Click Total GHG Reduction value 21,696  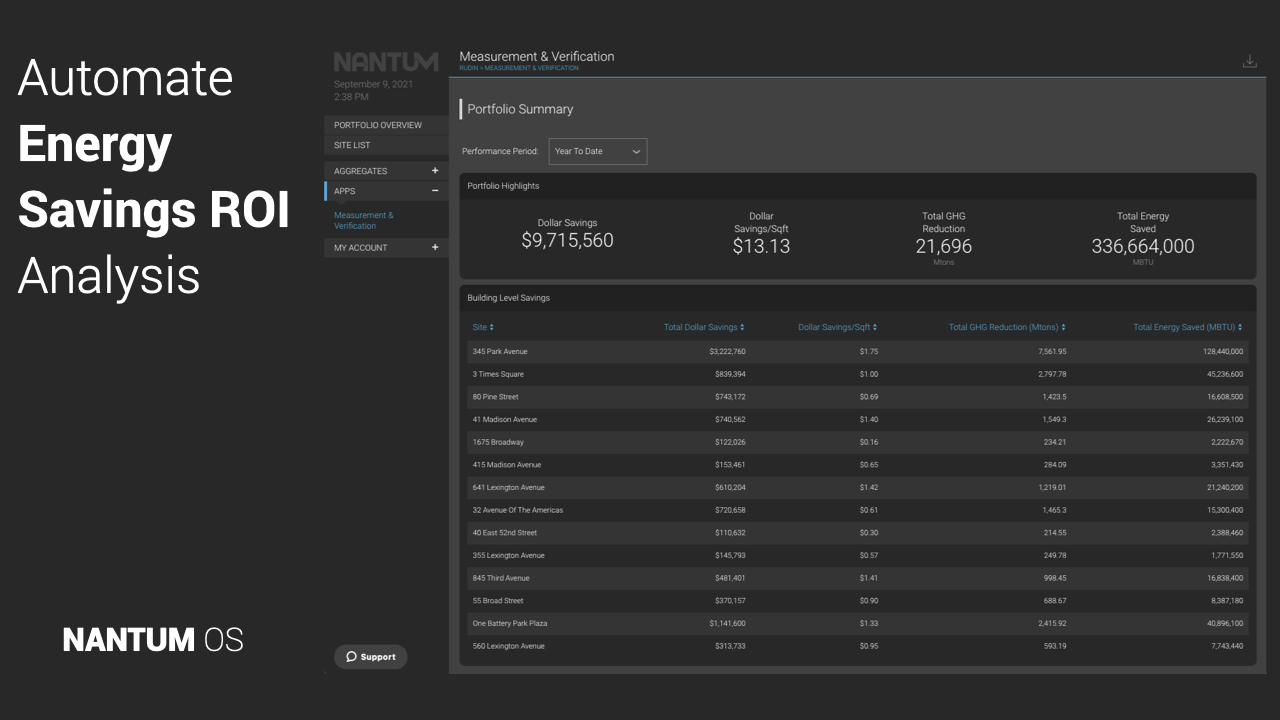point(944,246)
